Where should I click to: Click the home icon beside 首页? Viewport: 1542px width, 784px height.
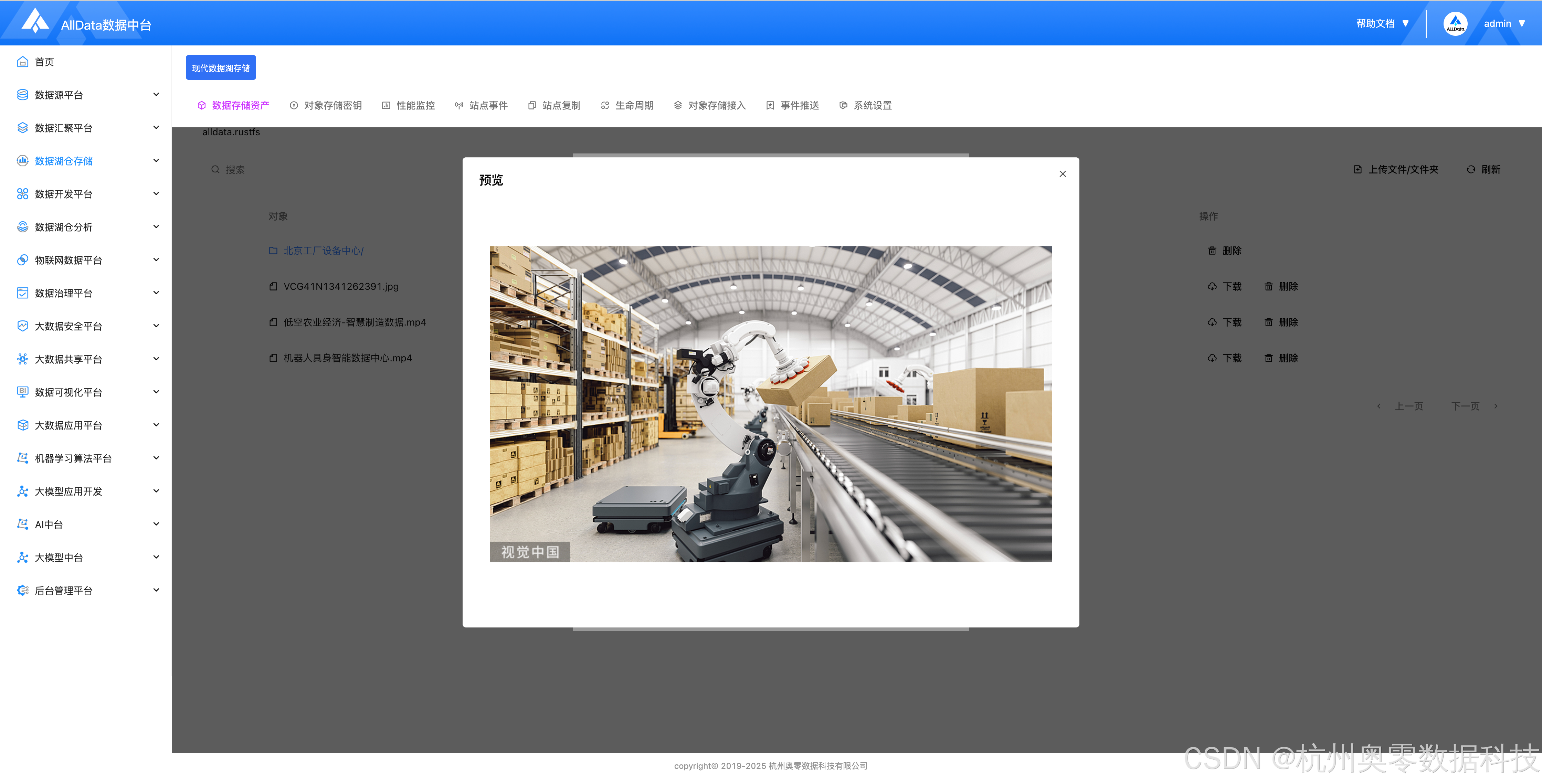coord(23,62)
